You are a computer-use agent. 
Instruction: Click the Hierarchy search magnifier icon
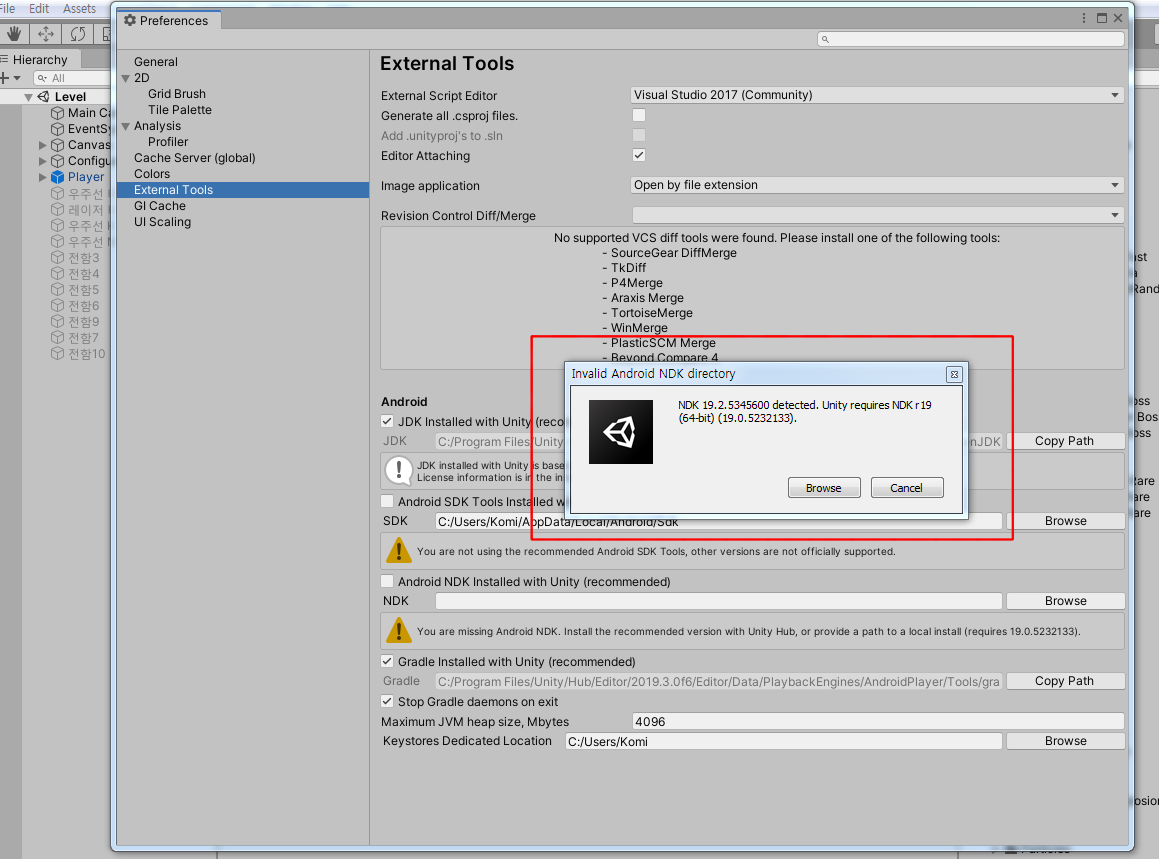pyautogui.click(x=42, y=78)
